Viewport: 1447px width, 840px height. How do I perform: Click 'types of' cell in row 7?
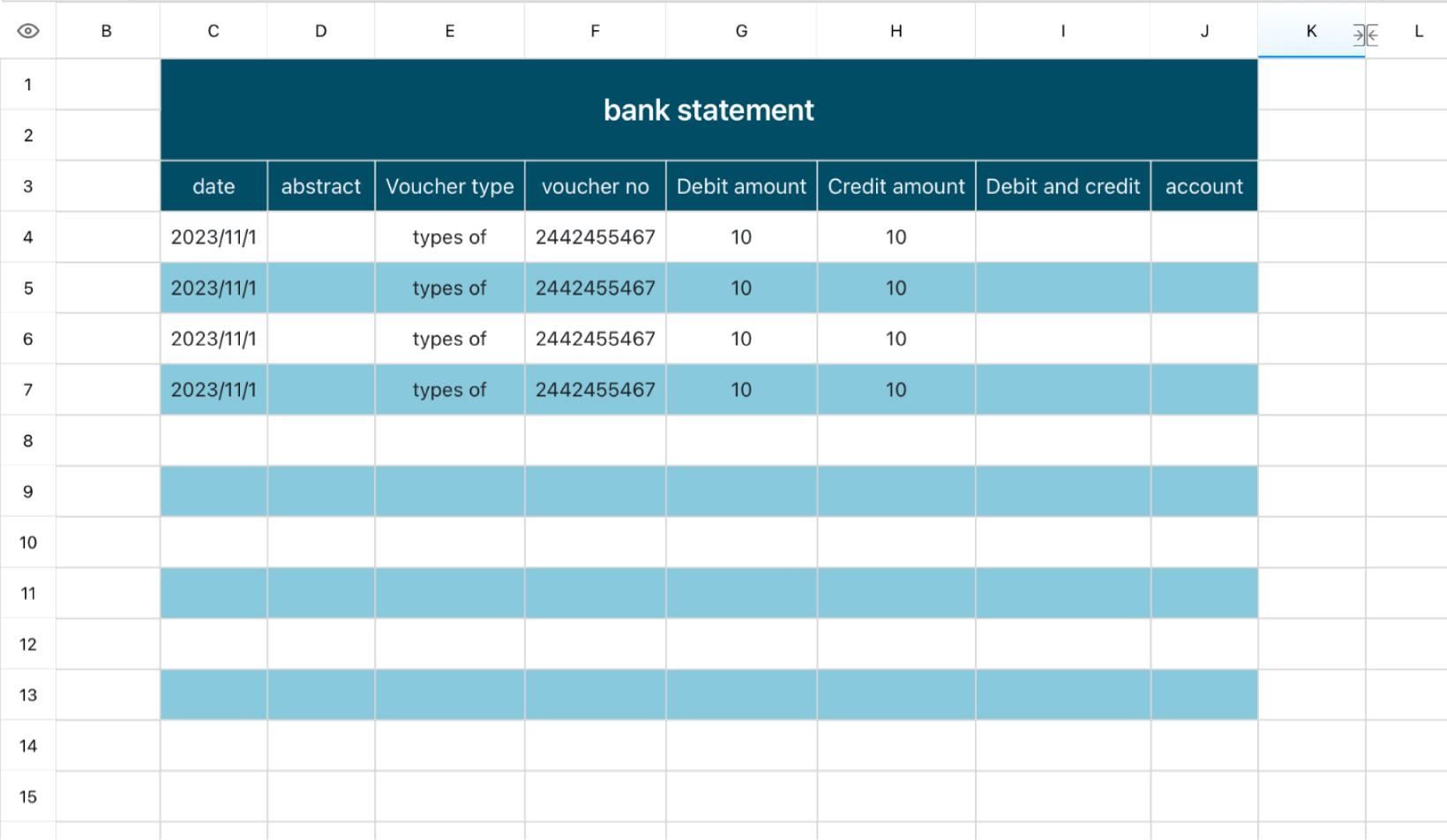tap(450, 390)
